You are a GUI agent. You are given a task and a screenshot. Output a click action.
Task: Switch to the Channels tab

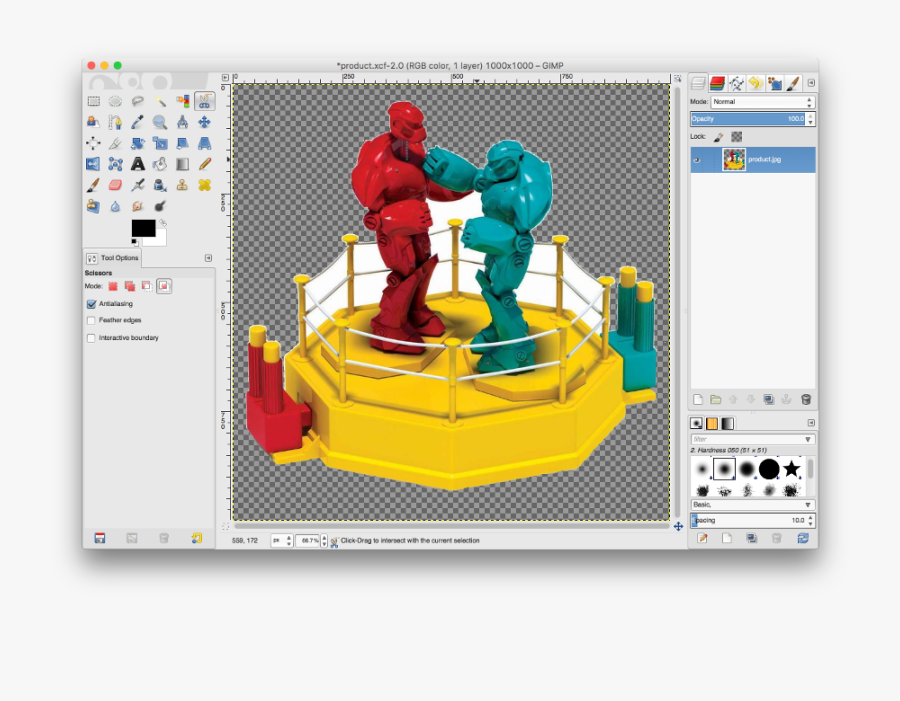tap(717, 83)
